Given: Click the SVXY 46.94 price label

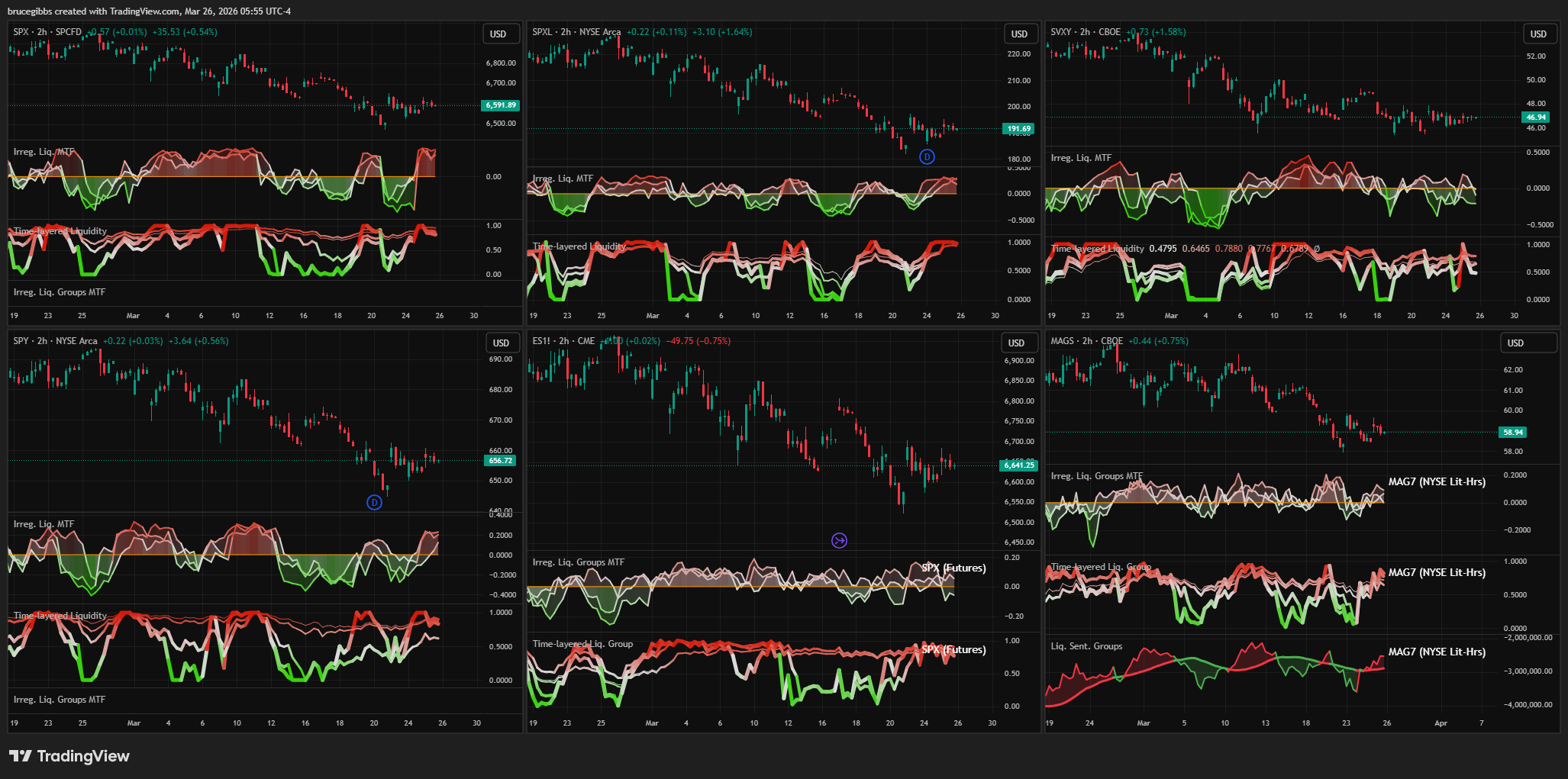Looking at the screenshot, I should [x=1535, y=117].
